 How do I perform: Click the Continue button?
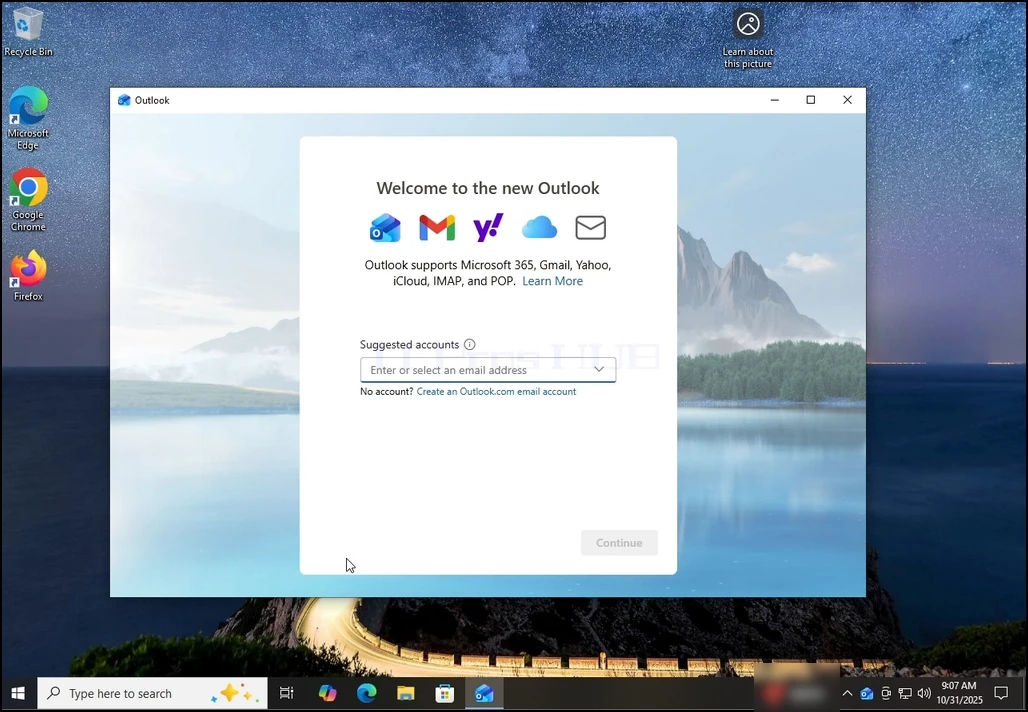coord(619,543)
